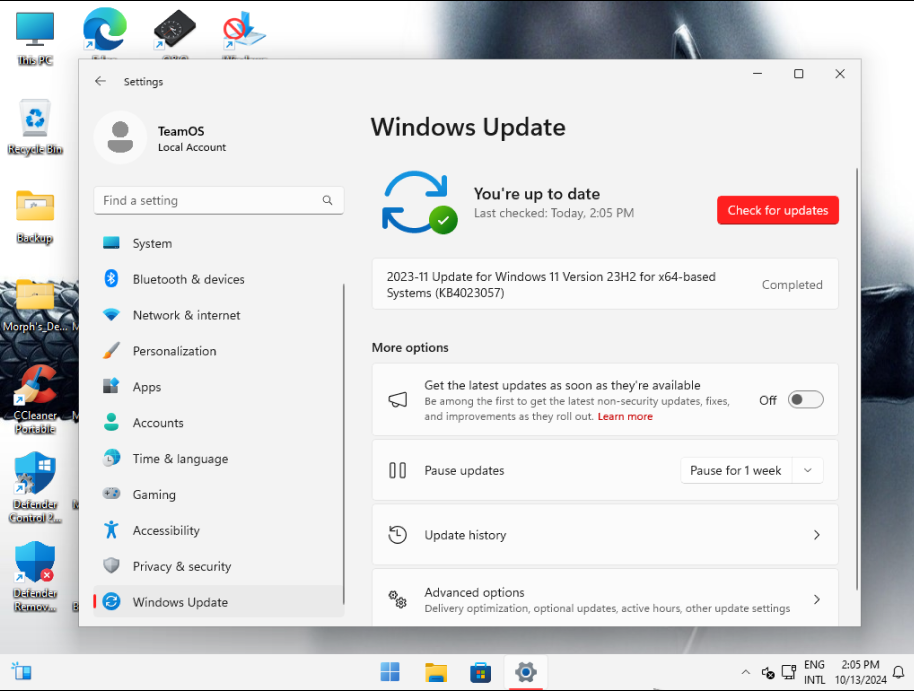Expand Update history with its chevron

pos(817,535)
